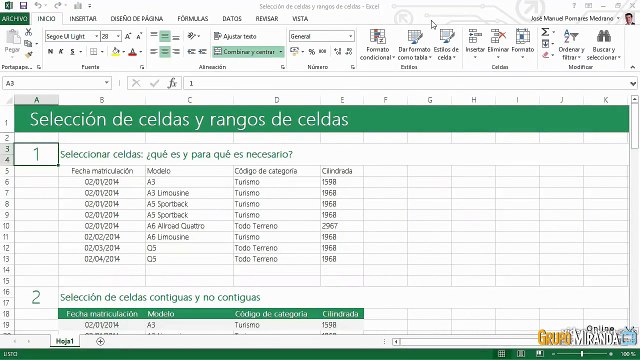The height and width of the screenshot is (360, 640).
Task: Apply the red font color
Action: [x=132, y=51]
